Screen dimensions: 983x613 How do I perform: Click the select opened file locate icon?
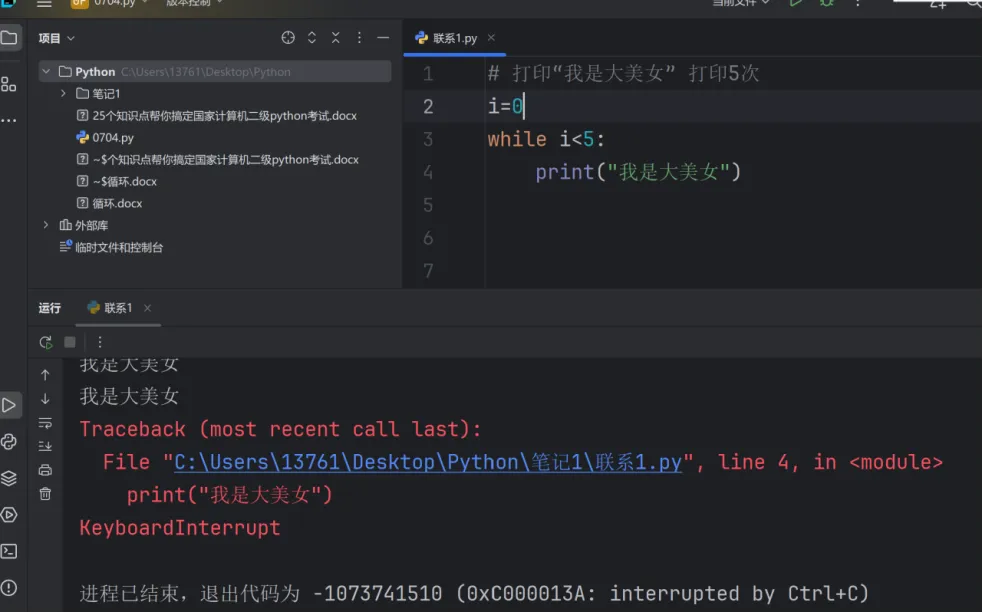288,38
